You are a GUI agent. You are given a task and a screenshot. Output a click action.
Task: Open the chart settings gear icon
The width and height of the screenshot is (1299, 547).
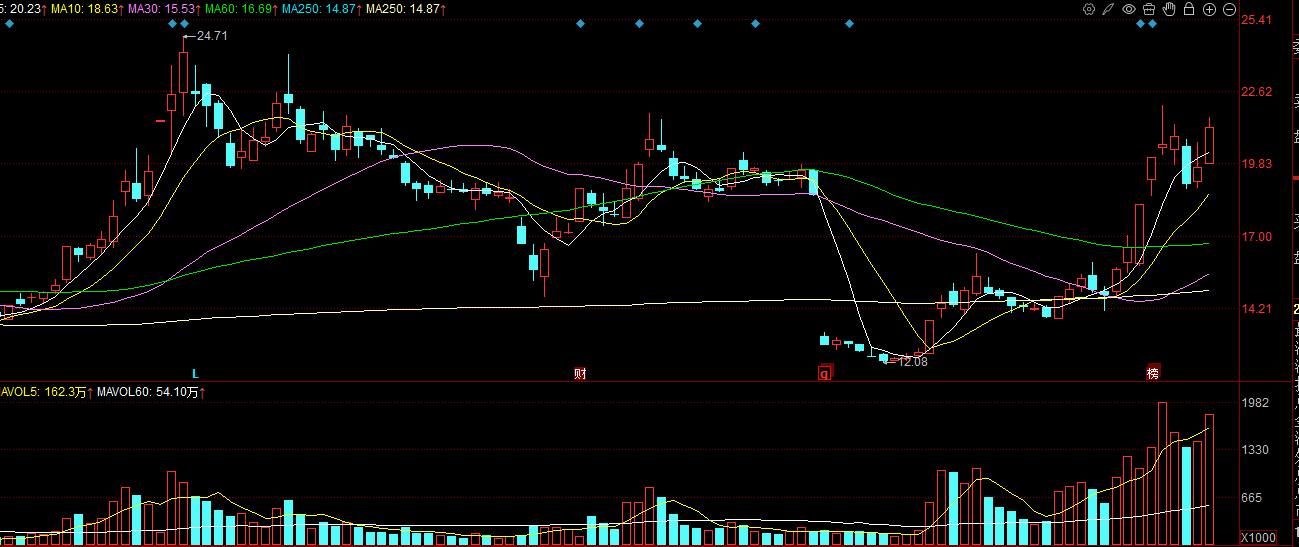click(1089, 9)
